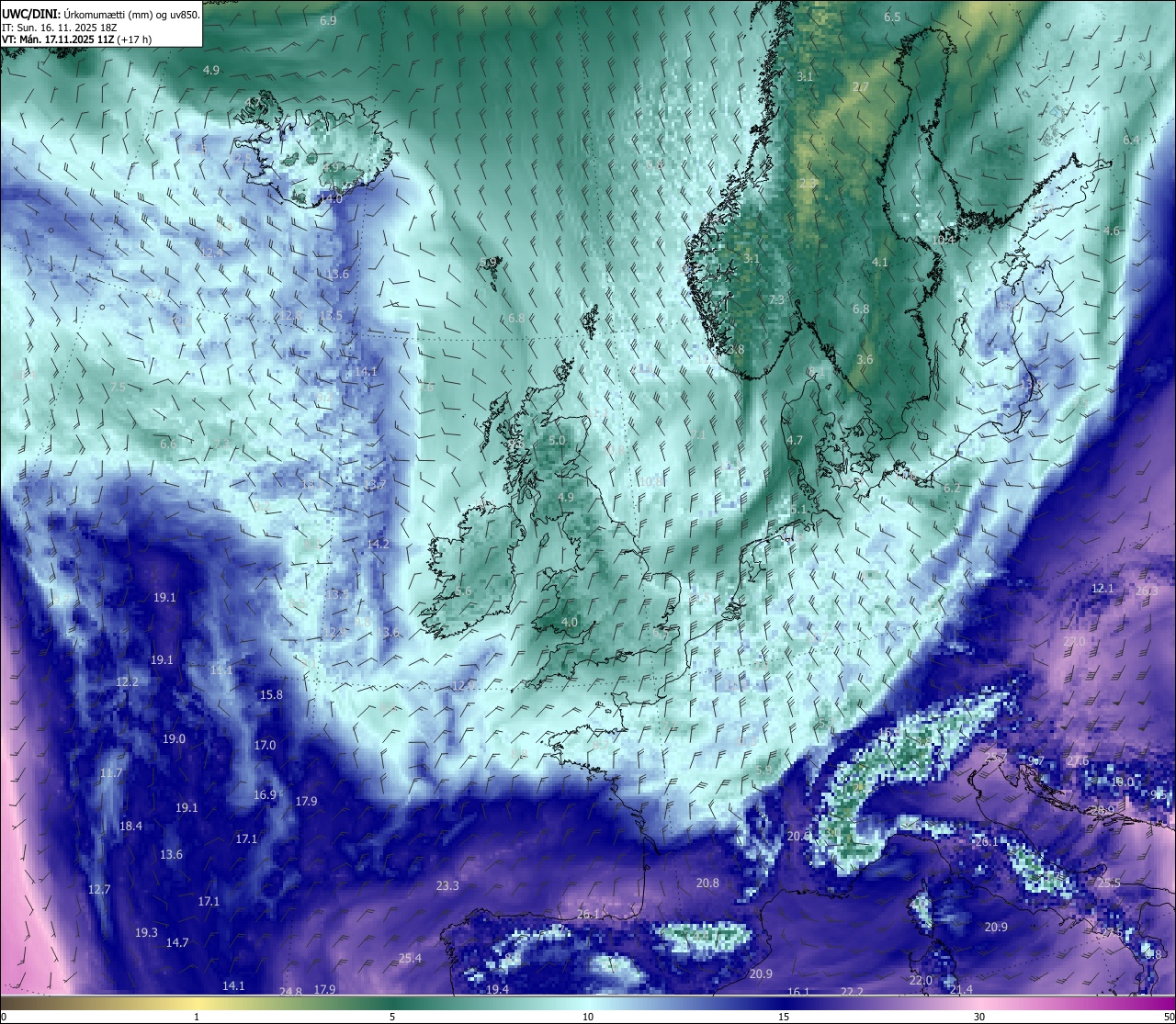
Task: Click the 7.3 value over southern Norway
Action: (x=777, y=300)
